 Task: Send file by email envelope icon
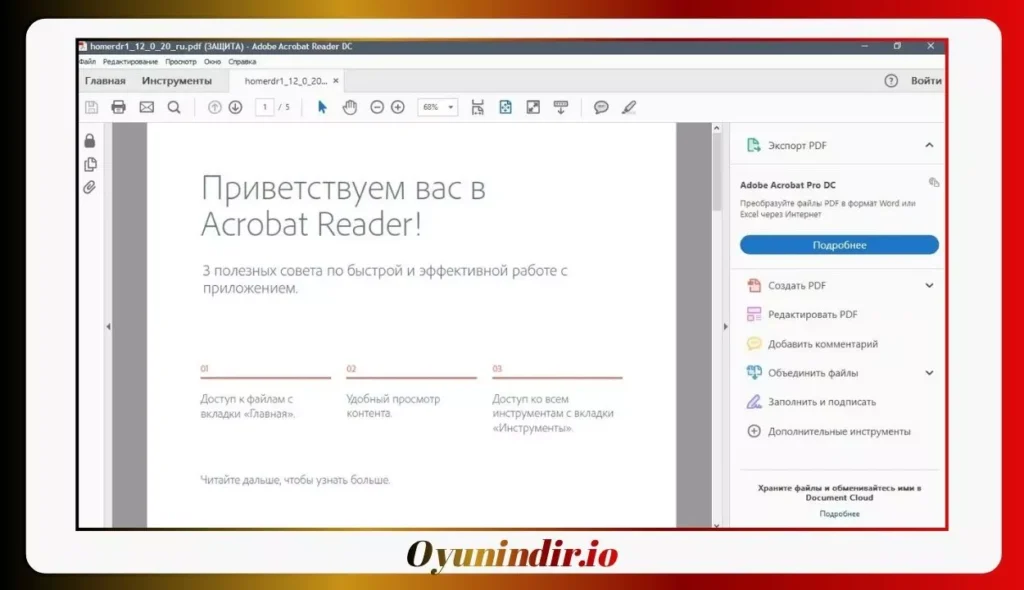point(146,107)
